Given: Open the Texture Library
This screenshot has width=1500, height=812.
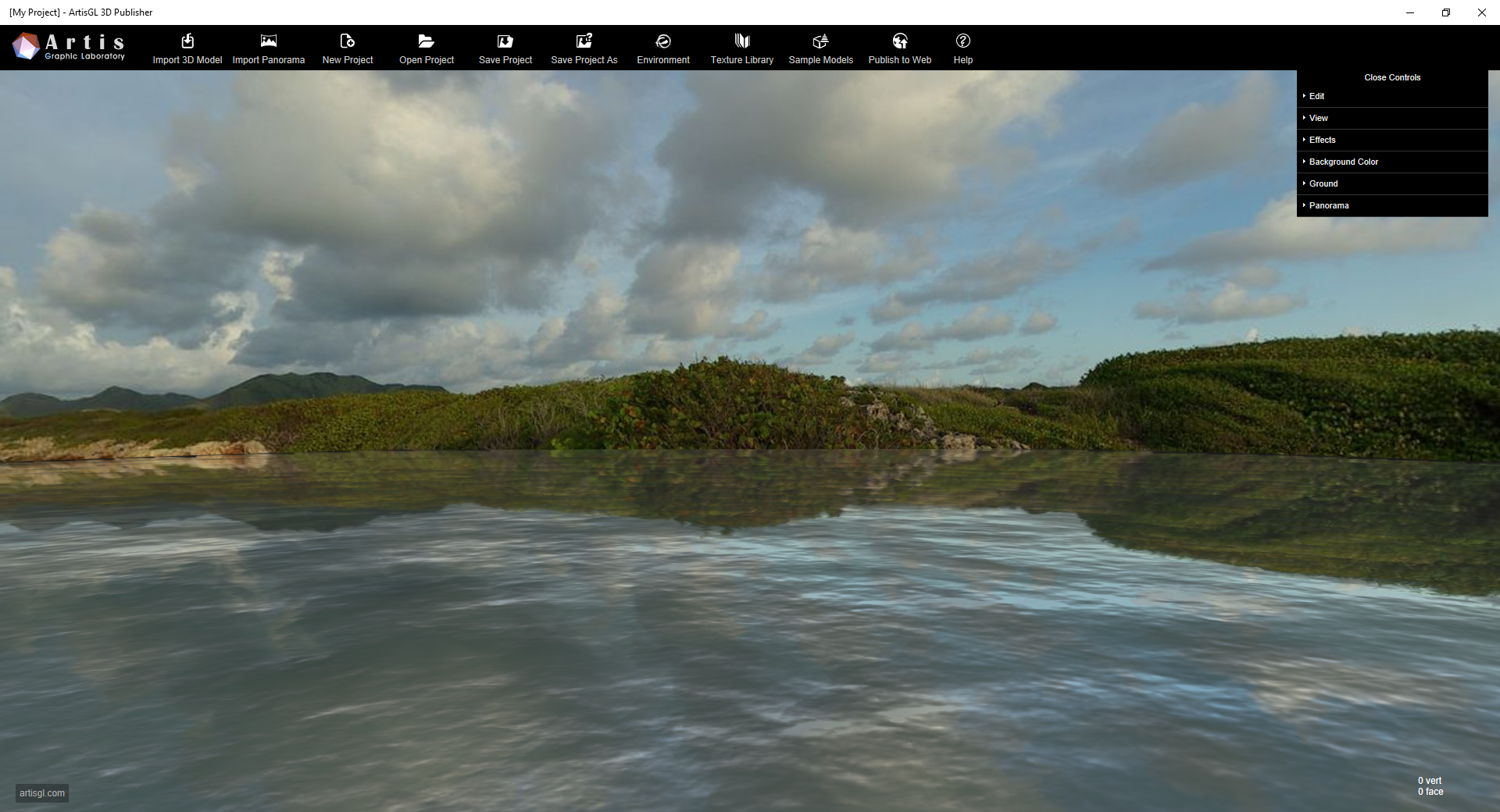Looking at the screenshot, I should click(x=742, y=48).
